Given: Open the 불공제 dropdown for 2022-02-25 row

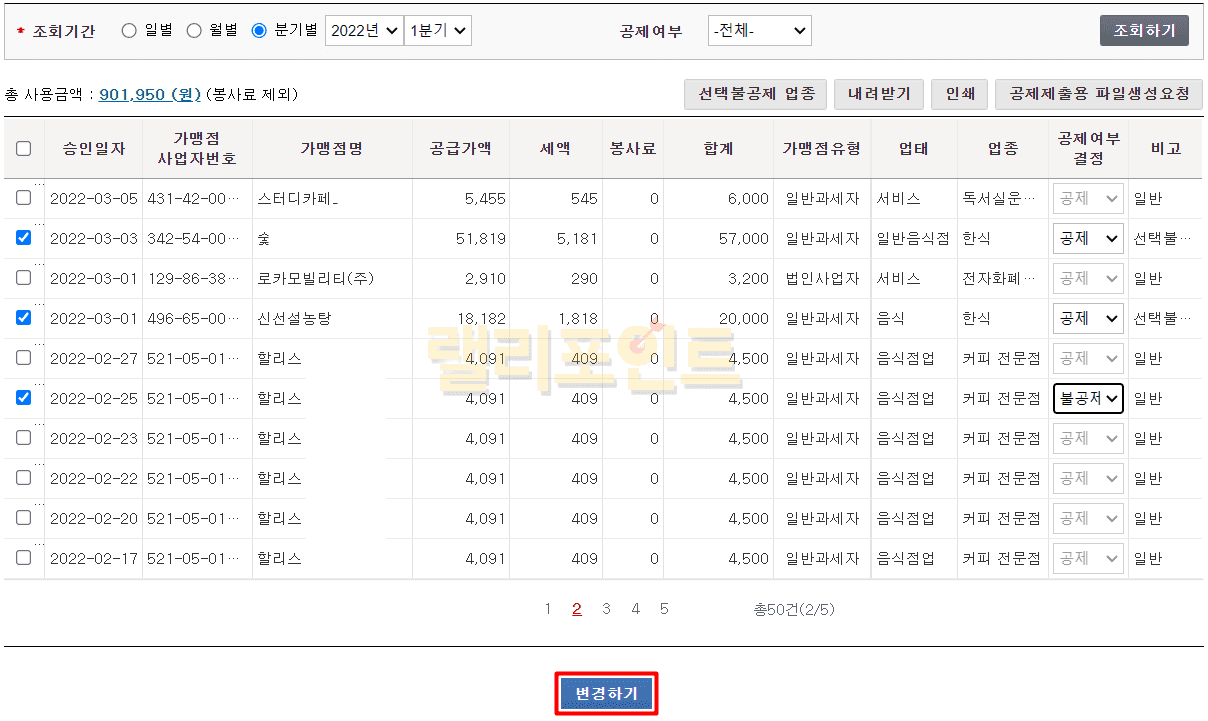Looking at the screenshot, I should click(x=1088, y=398).
